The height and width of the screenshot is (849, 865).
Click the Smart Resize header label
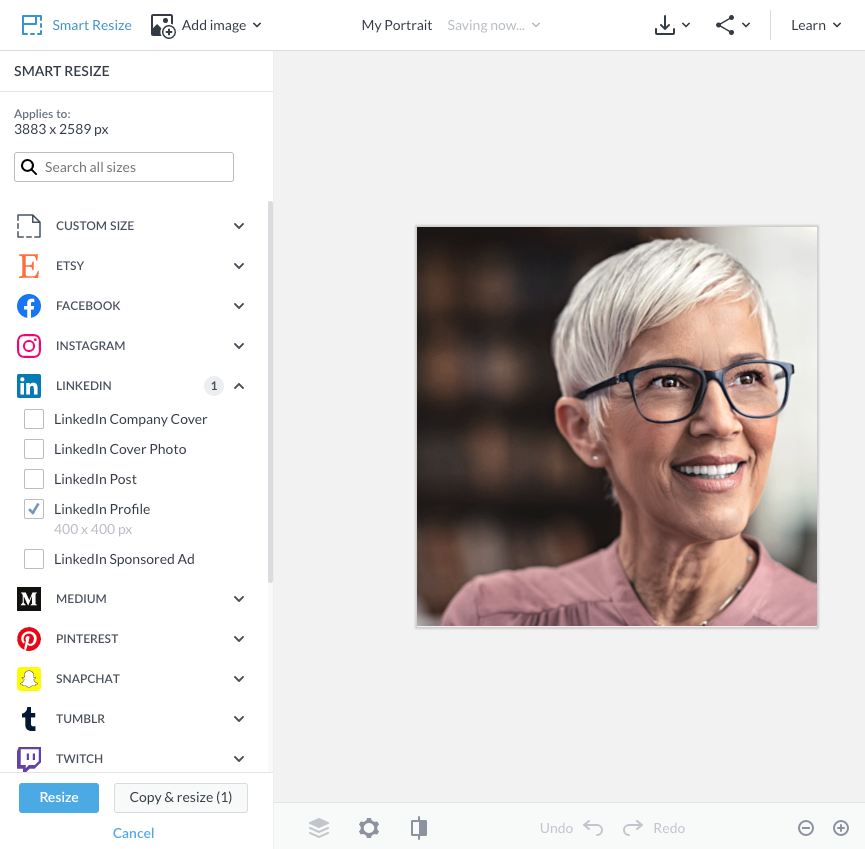[x=92, y=25]
